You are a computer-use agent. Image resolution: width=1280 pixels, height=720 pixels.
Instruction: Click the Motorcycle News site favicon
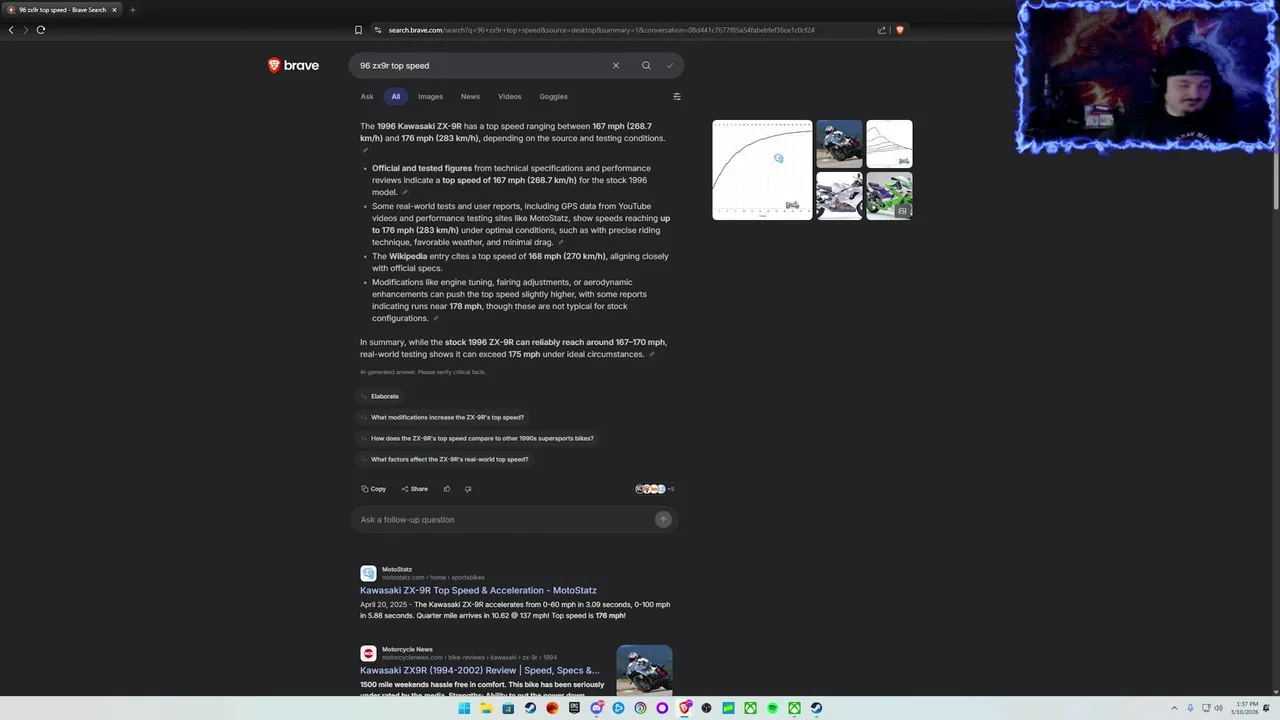(368, 653)
